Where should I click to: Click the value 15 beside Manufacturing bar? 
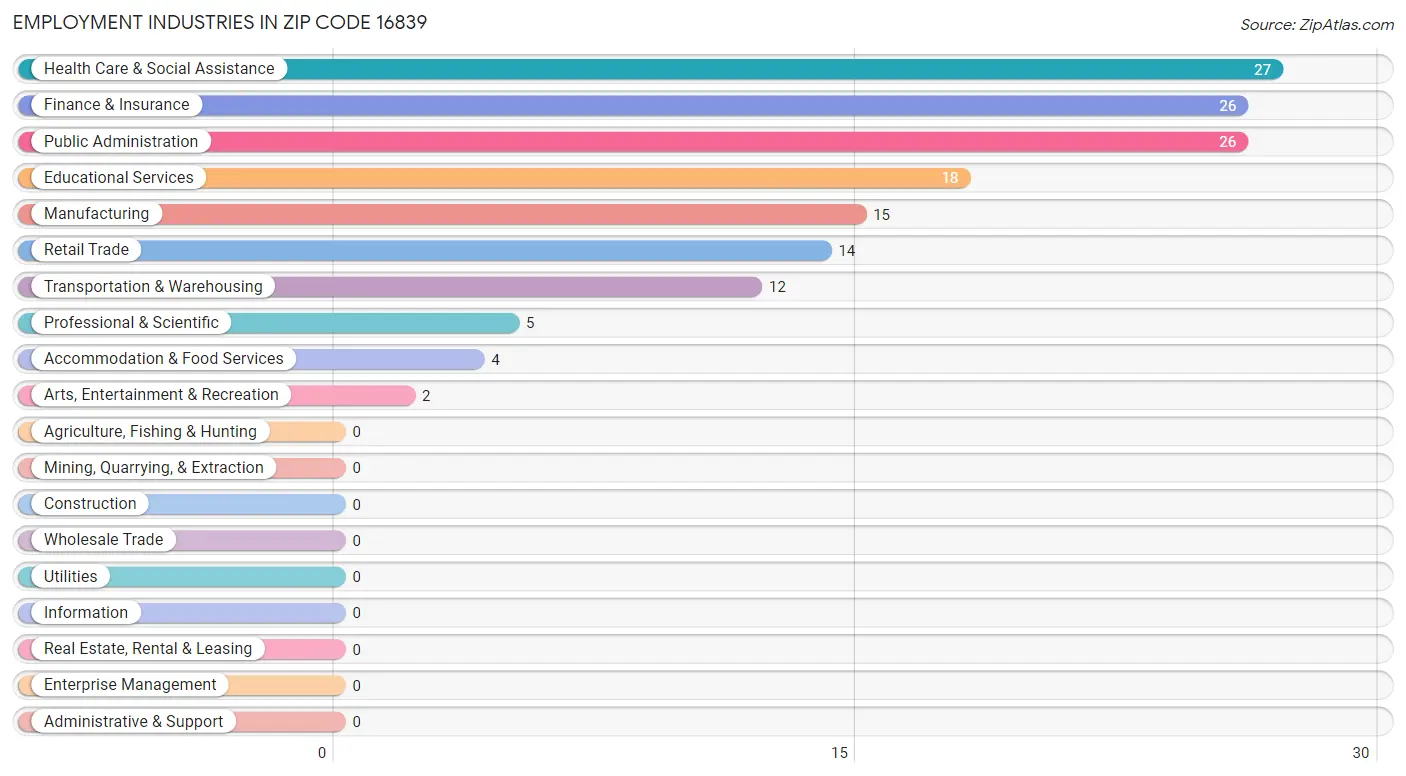pos(881,215)
